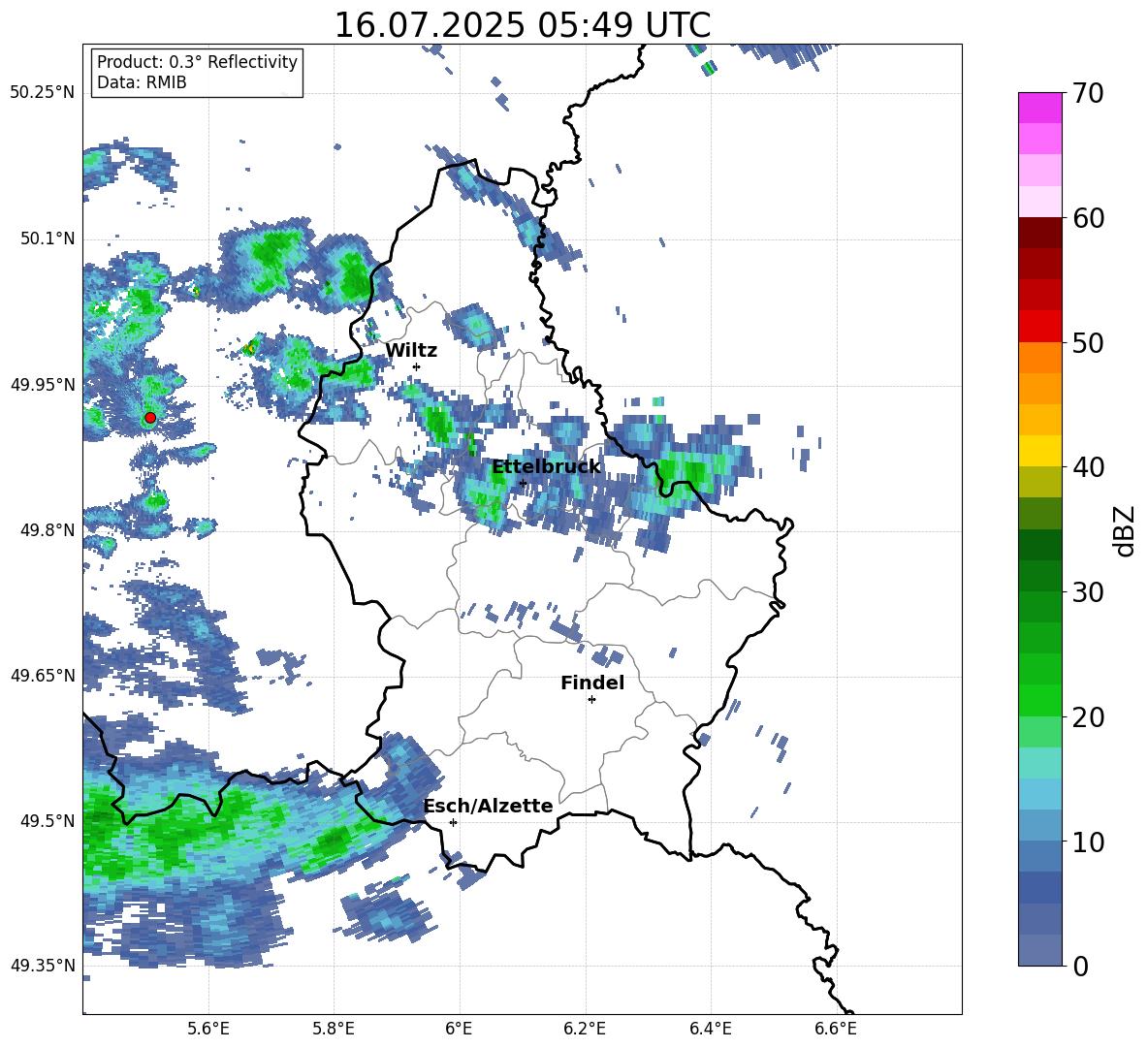The width and height of the screenshot is (1148, 1048).
Task: Click the 49.5°N latitude label
Action: [47, 821]
